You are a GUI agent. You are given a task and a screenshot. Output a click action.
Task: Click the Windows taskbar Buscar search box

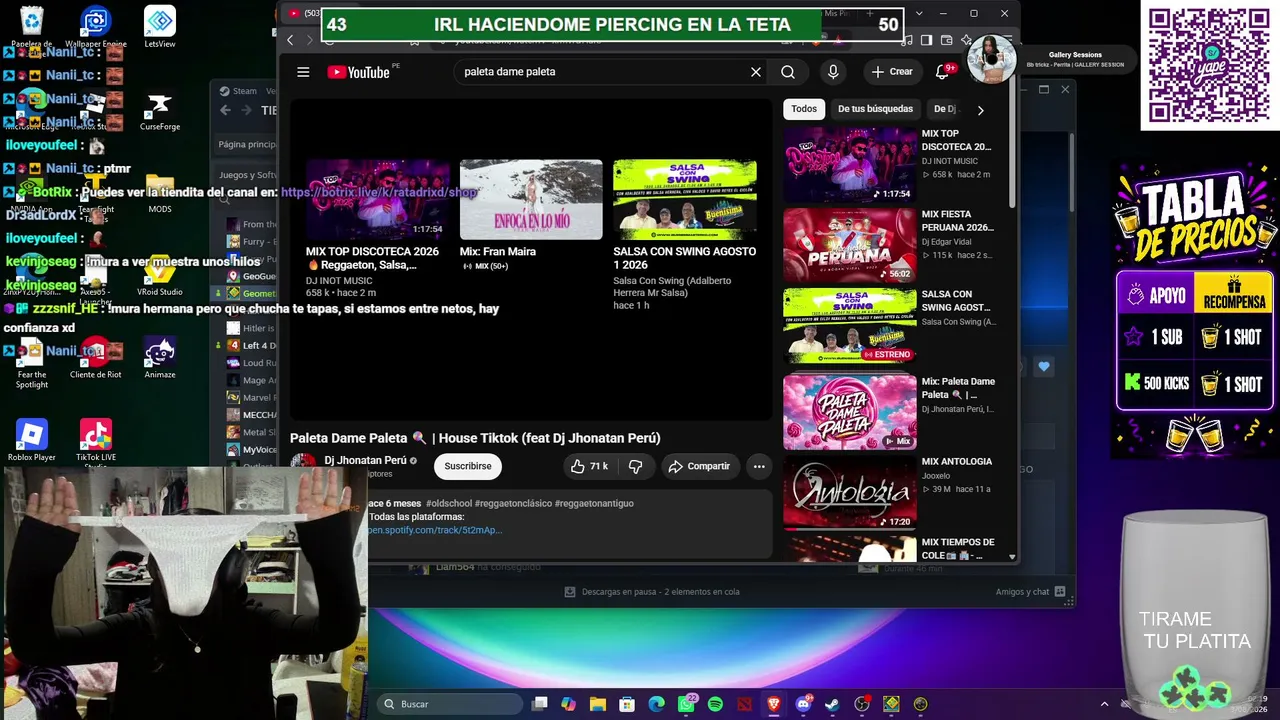(x=450, y=704)
